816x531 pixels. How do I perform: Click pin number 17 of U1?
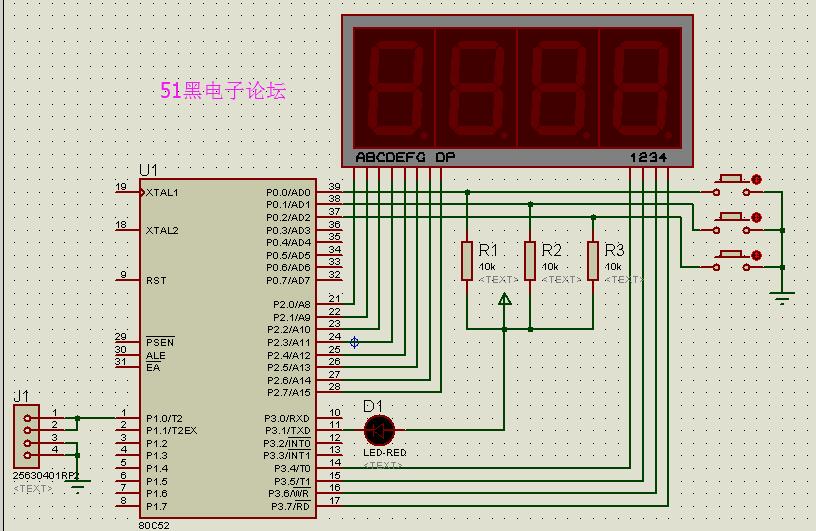(335, 500)
